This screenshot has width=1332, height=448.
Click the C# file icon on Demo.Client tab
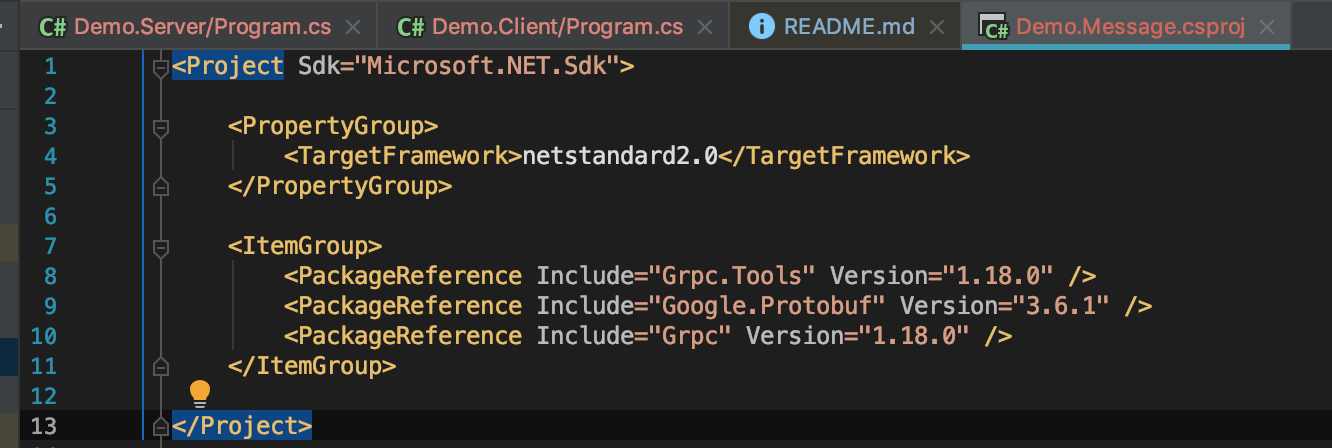pos(410,27)
